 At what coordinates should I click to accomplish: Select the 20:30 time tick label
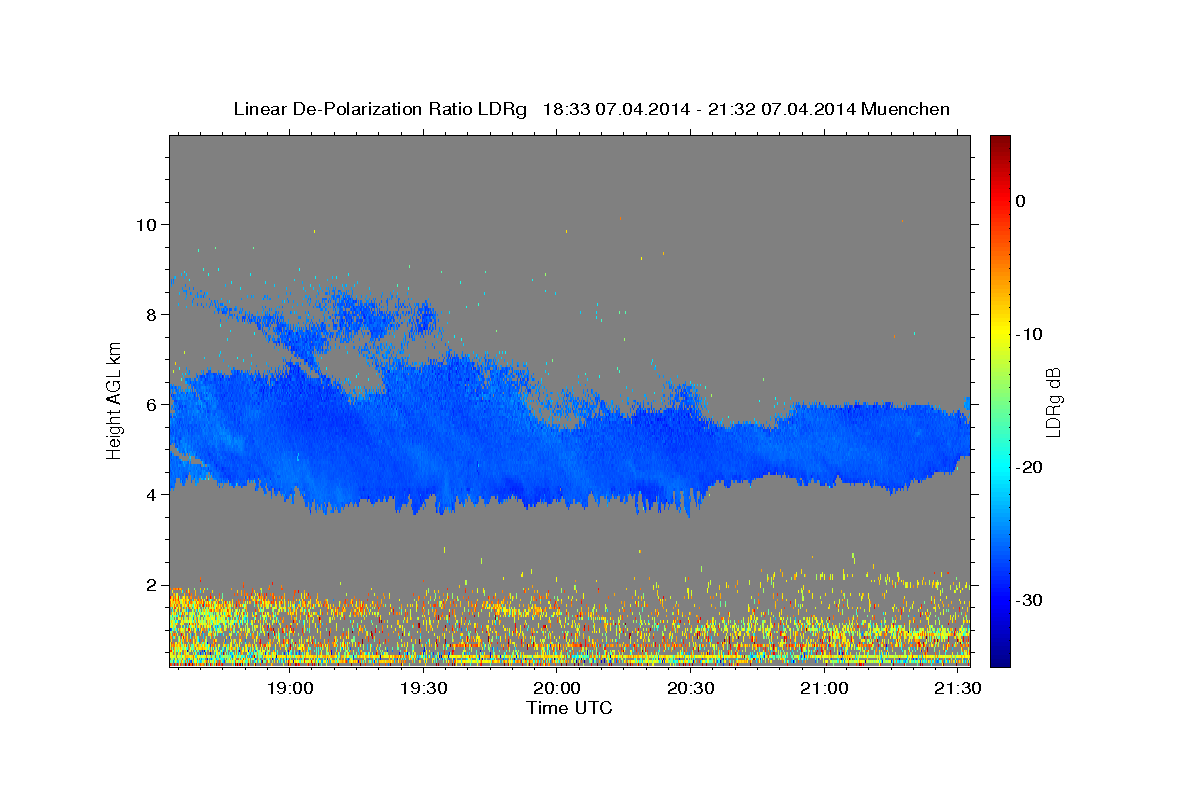tap(690, 689)
